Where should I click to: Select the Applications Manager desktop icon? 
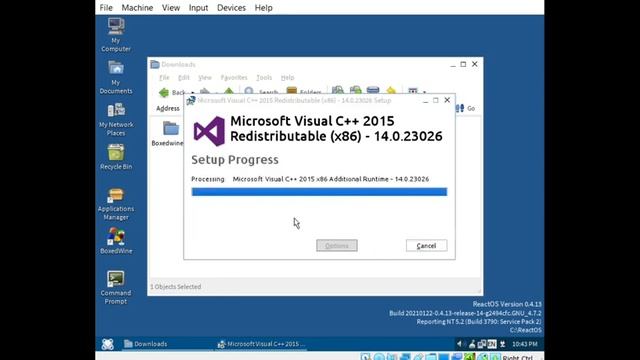tap(116, 204)
